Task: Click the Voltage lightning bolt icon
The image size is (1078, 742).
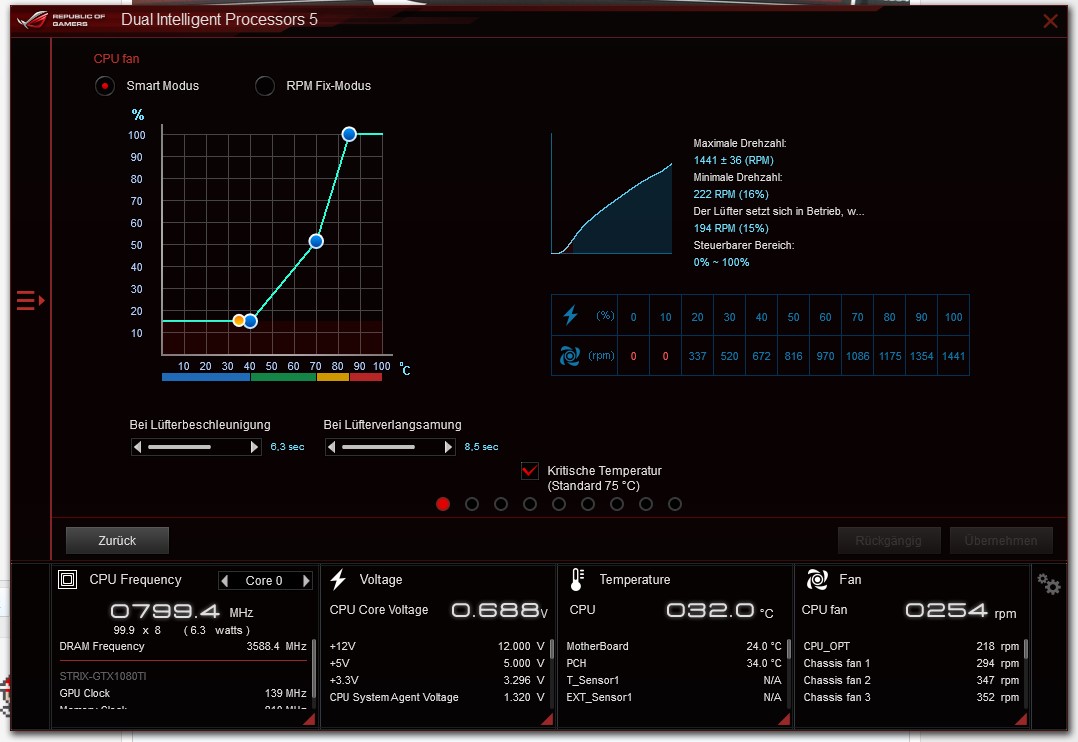Action: 338,580
